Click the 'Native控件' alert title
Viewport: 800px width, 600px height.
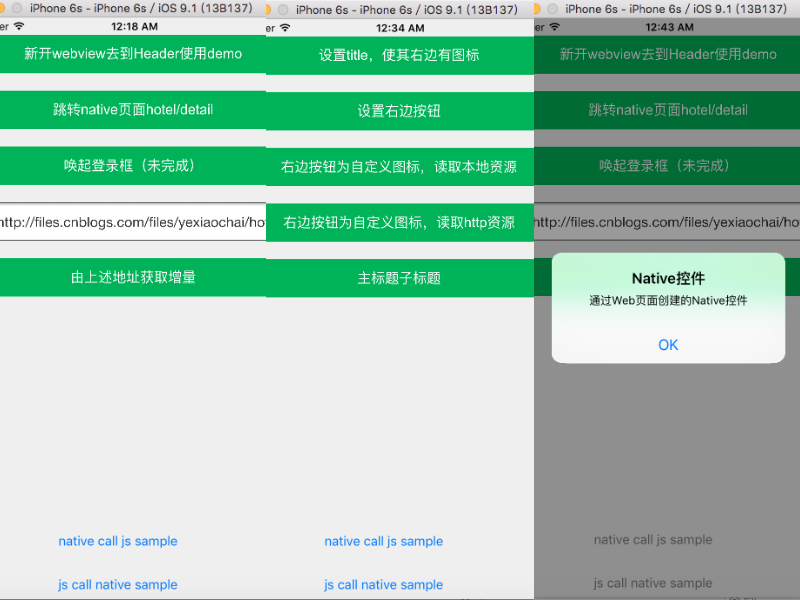[668, 279]
